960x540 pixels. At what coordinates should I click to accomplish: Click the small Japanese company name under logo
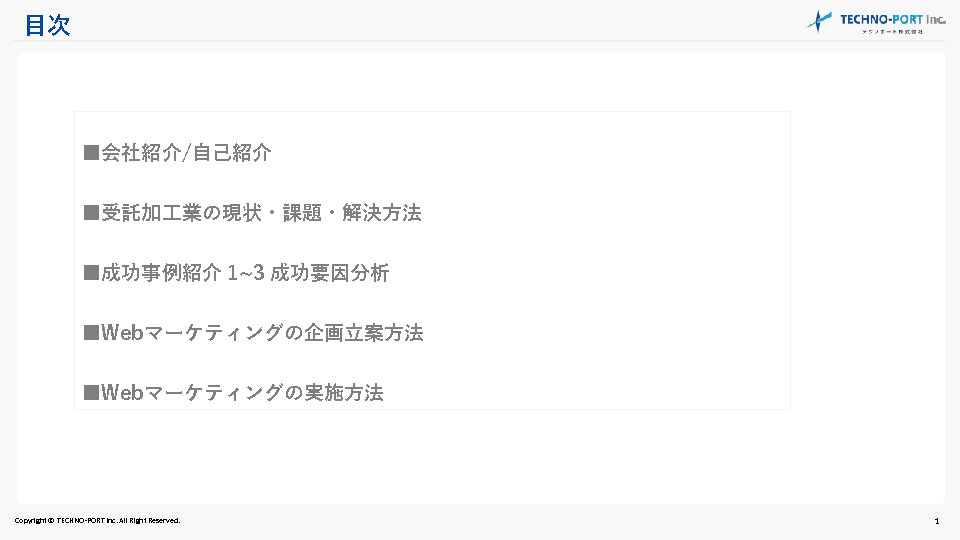click(892, 32)
